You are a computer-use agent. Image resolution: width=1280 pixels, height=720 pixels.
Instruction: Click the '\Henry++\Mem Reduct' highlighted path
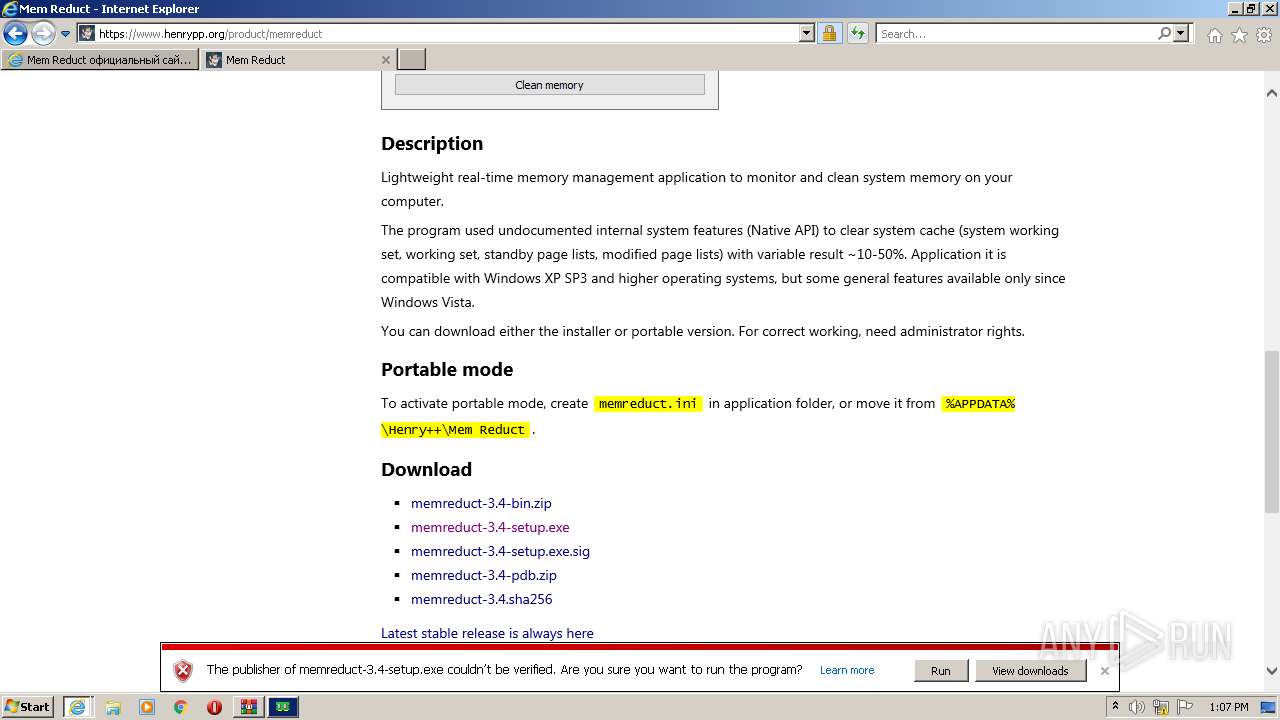455,430
